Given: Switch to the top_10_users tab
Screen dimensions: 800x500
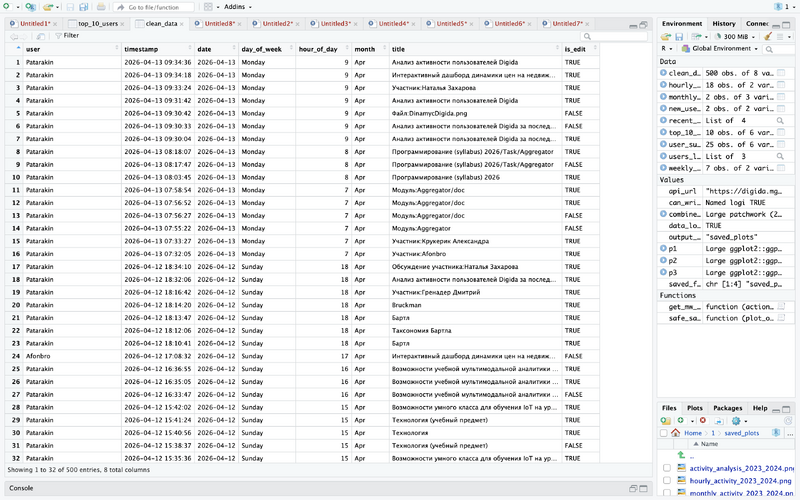Looking at the screenshot, I should [98, 23].
